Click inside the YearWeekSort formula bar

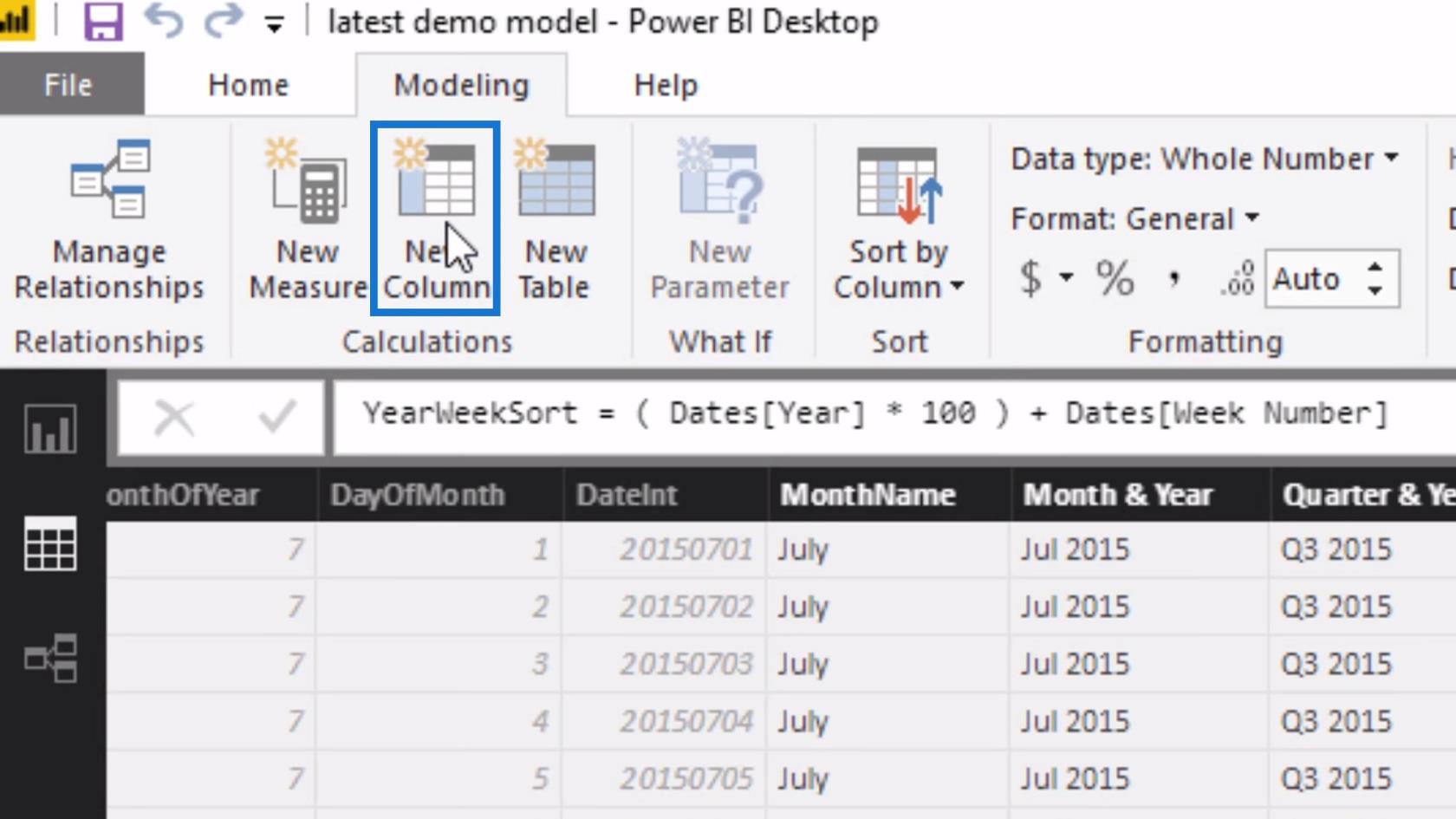pyautogui.click(x=894, y=416)
